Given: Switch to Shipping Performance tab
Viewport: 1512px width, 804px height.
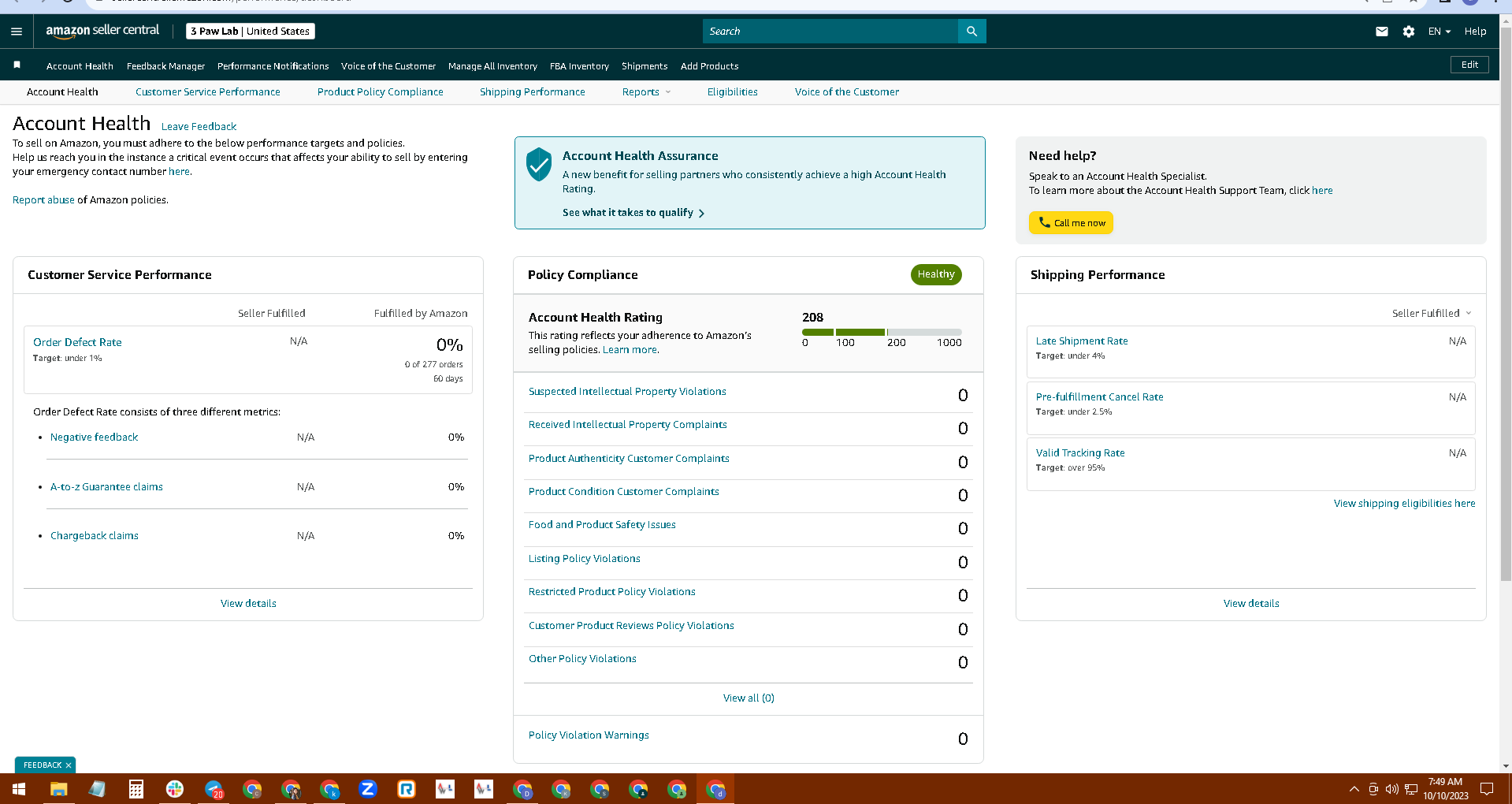Looking at the screenshot, I should (x=533, y=92).
